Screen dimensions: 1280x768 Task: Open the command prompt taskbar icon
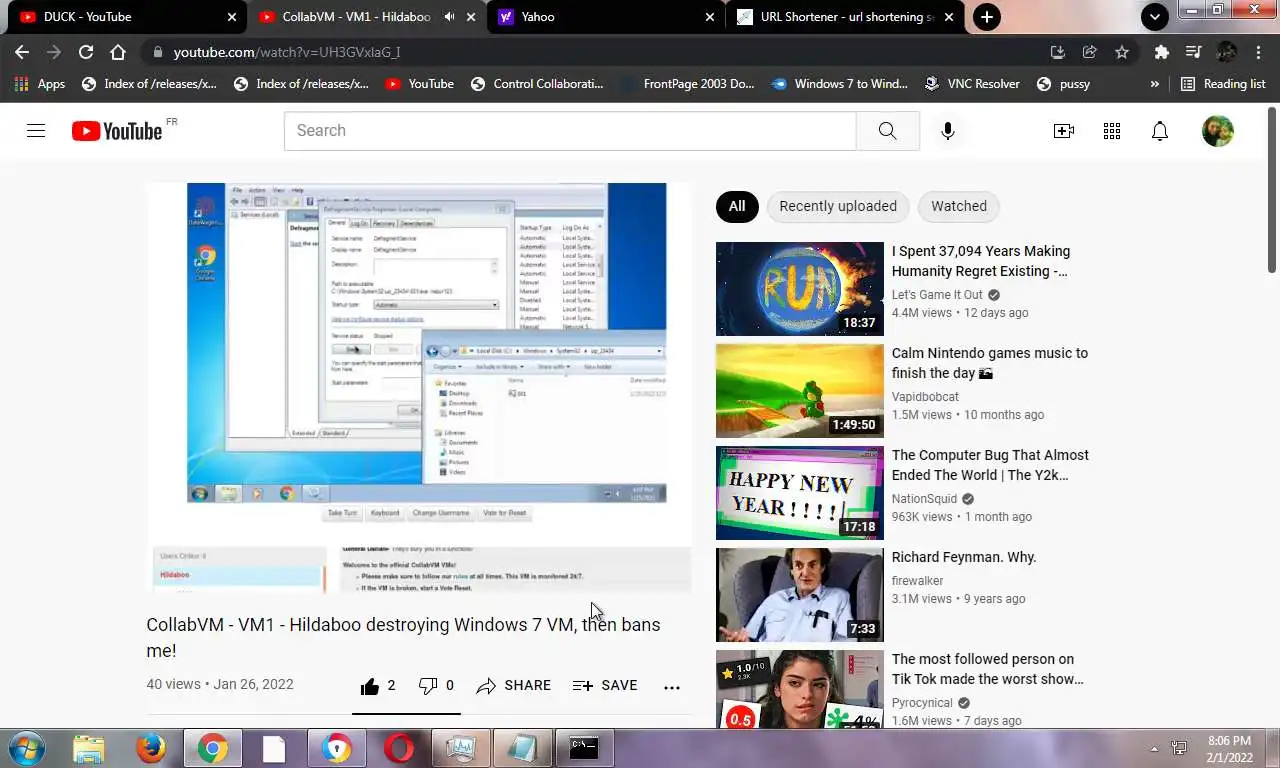click(x=584, y=748)
